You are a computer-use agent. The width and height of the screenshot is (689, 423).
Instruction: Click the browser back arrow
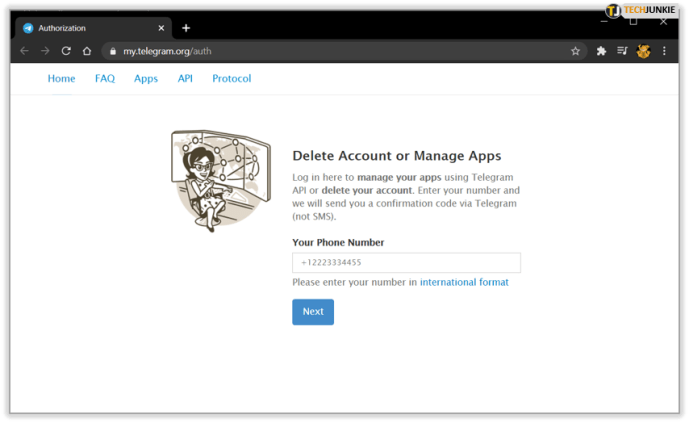point(25,51)
